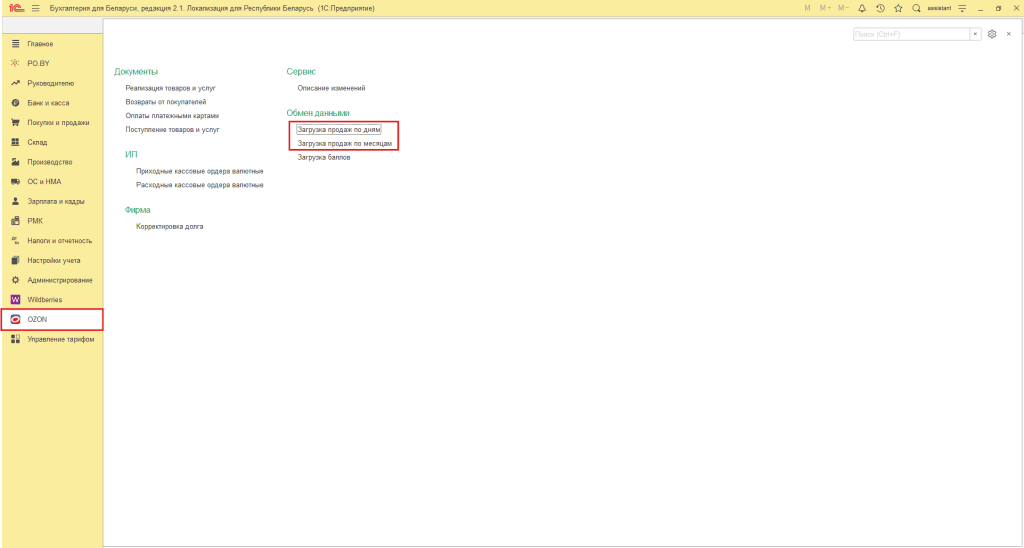Open Загрузка продаж по дням
Screen dimensions: 1024x548
[338, 130]
